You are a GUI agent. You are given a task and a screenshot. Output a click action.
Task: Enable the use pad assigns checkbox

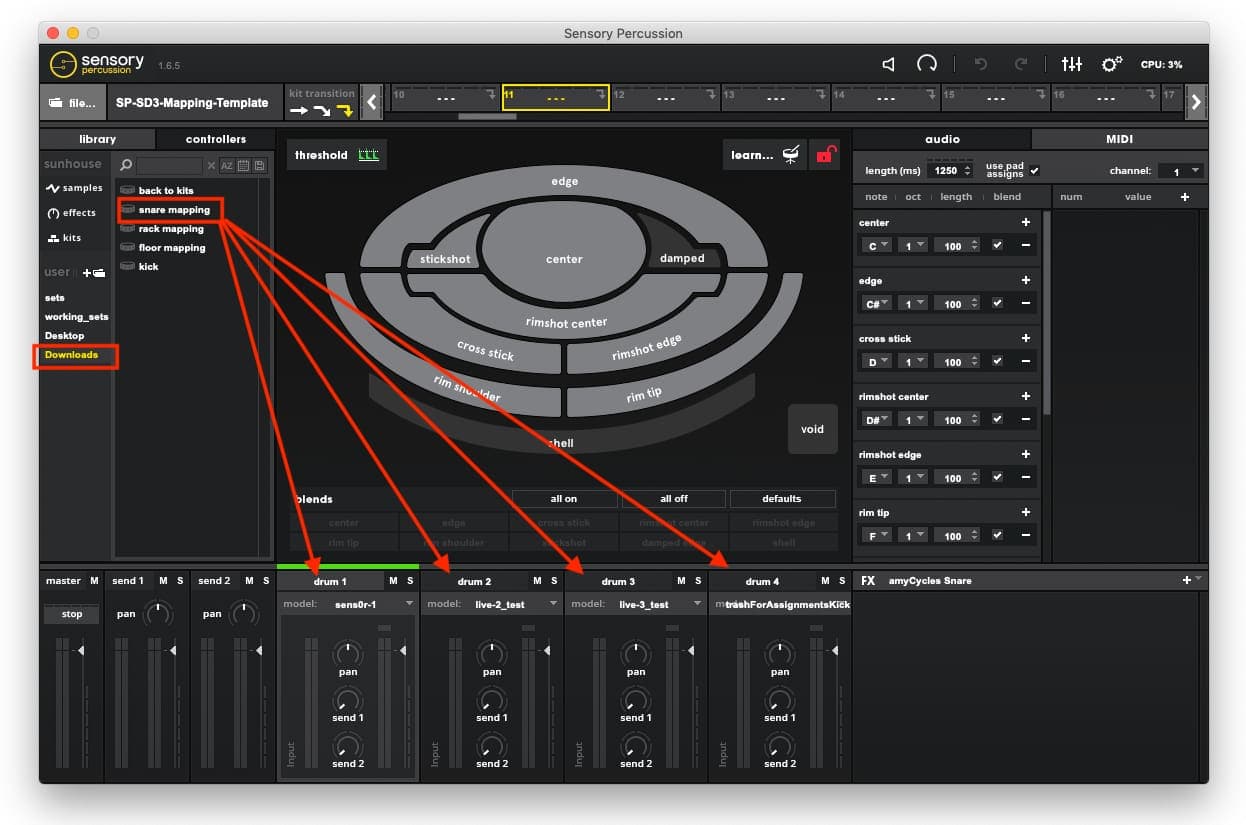click(1033, 169)
